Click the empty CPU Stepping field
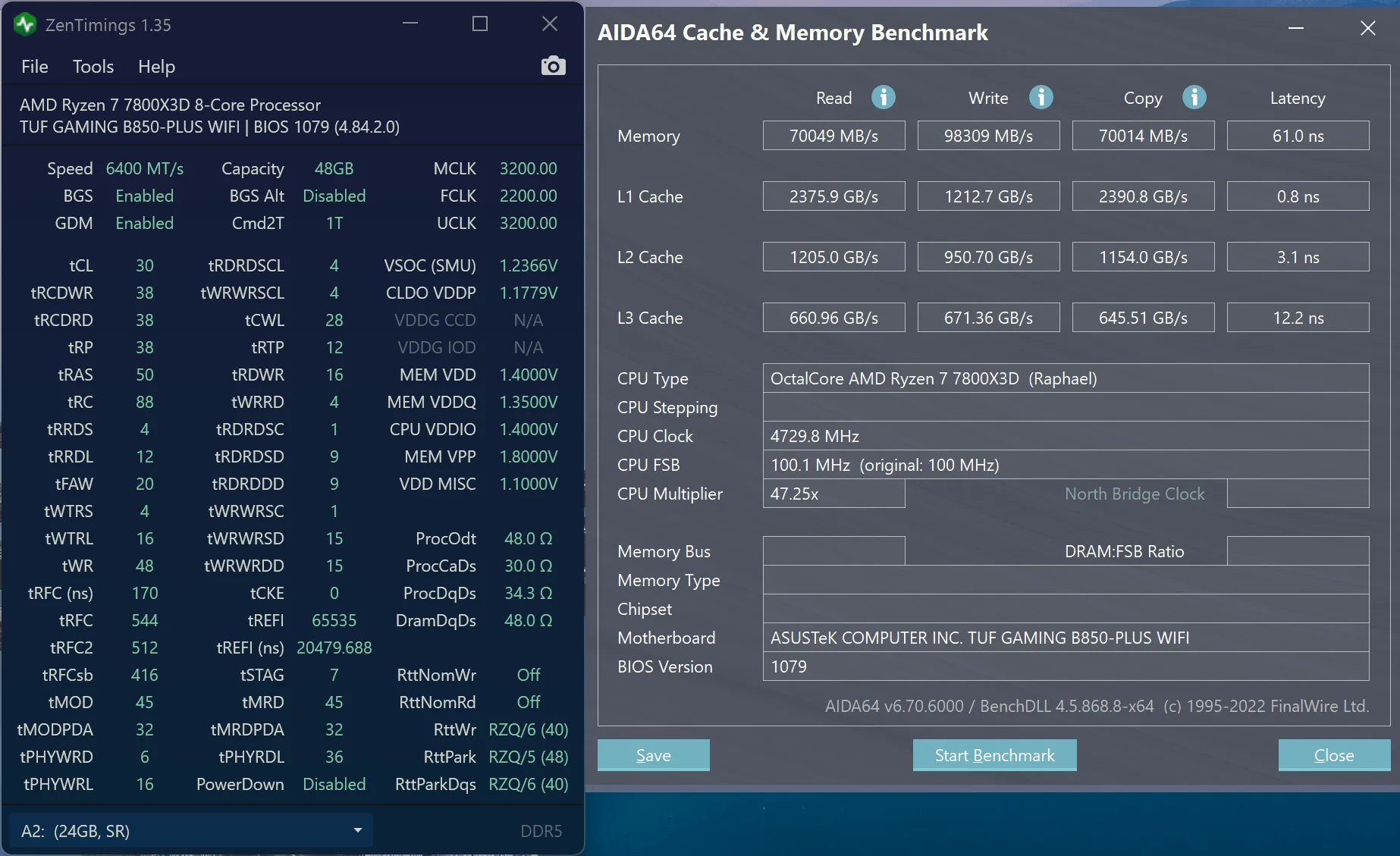1400x856 pixels. click(x=1066, y=407)
